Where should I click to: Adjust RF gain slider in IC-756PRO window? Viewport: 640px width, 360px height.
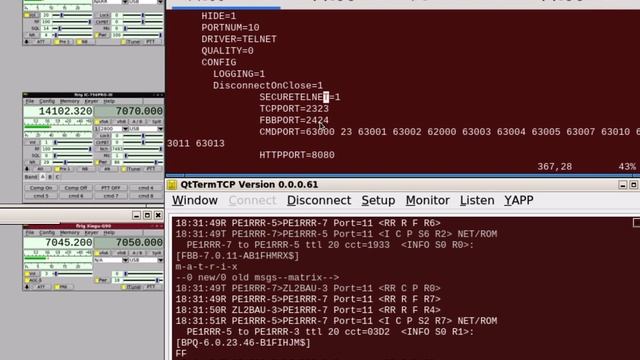pyautogui.click(x=72, y=149)
